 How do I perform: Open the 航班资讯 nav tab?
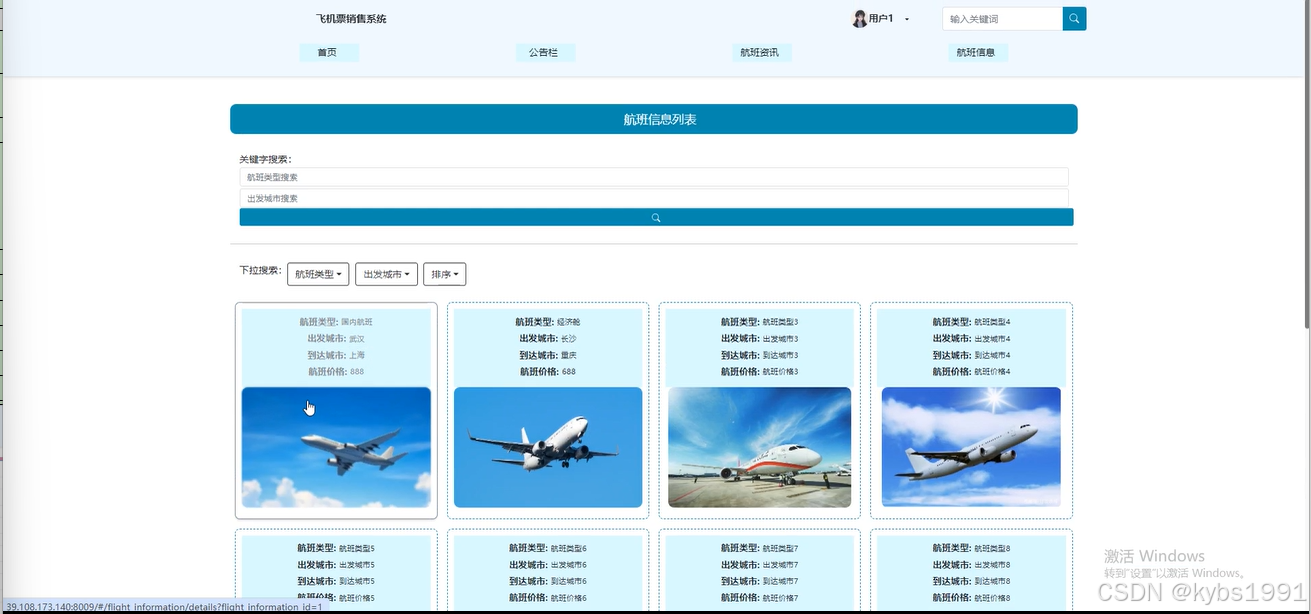point(760,52)
